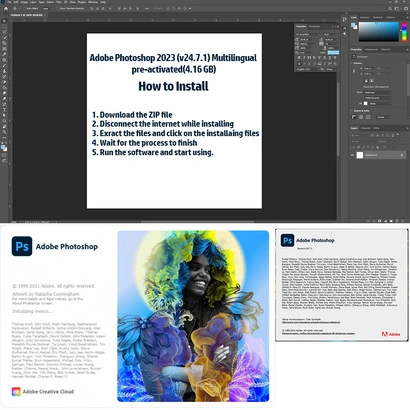Hide the Background layer with eye icon
The image size is (410, 410).
353,155
